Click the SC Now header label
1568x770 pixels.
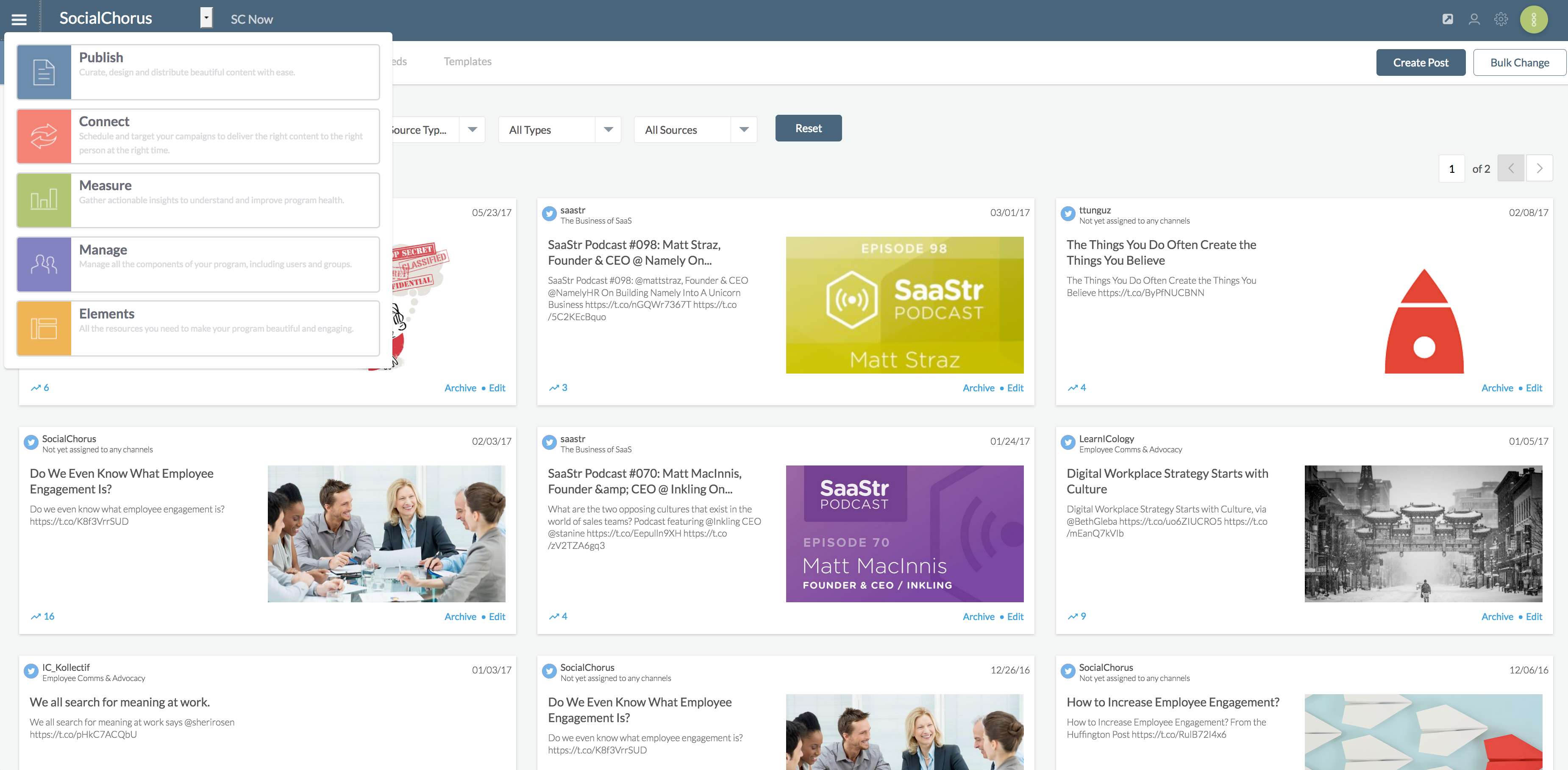(x=251, y=19)
